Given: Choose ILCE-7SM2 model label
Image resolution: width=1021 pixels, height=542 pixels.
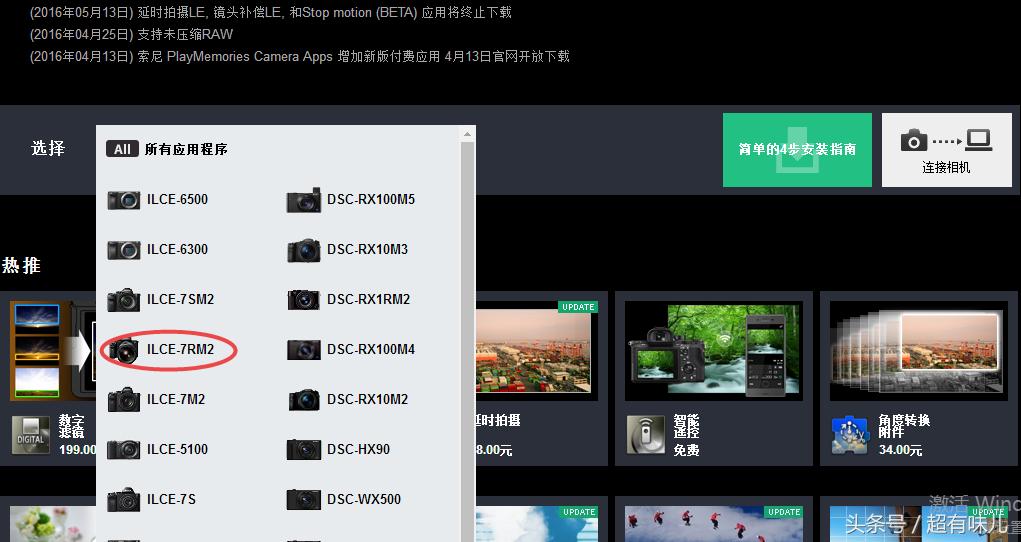Looking at the screenshot, I should (x=180, y=300).
